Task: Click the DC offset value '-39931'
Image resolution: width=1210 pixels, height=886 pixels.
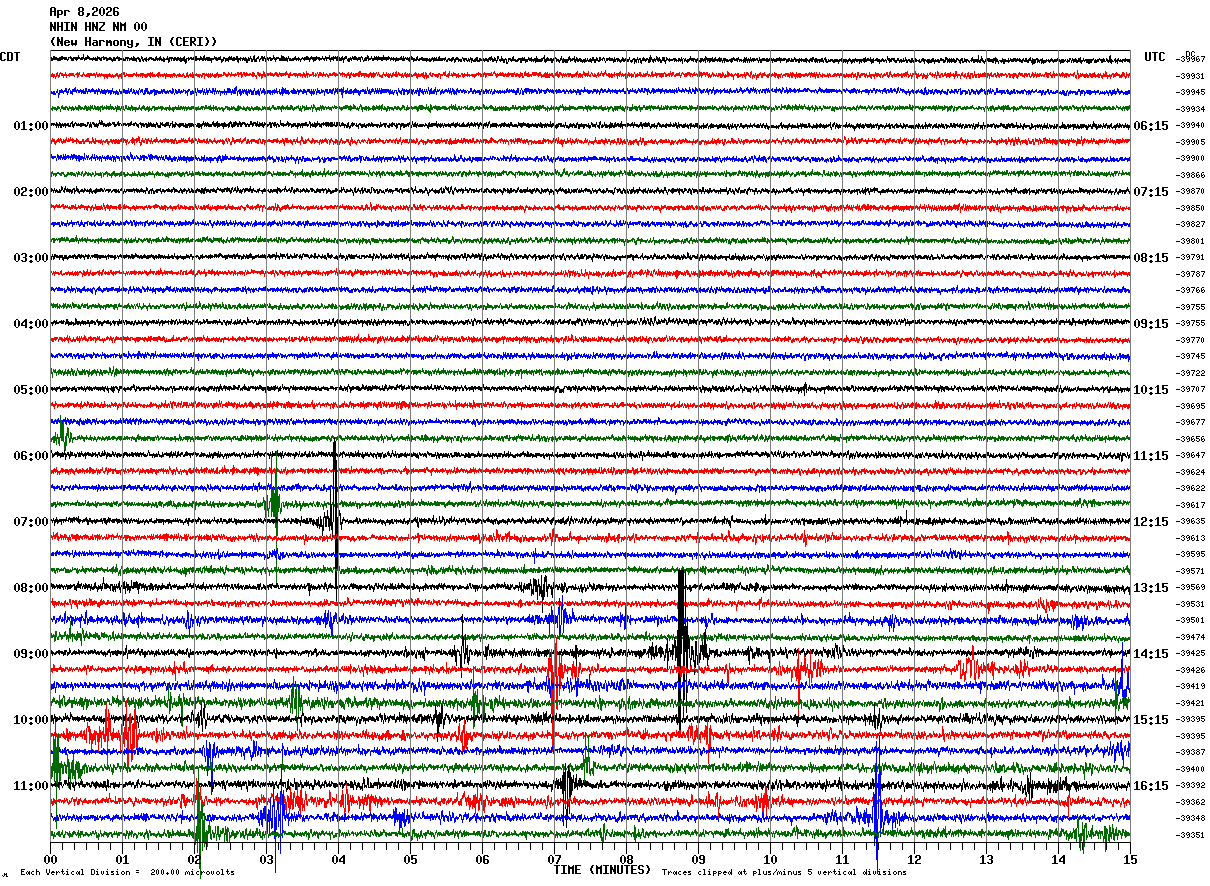Action: 1191,76
